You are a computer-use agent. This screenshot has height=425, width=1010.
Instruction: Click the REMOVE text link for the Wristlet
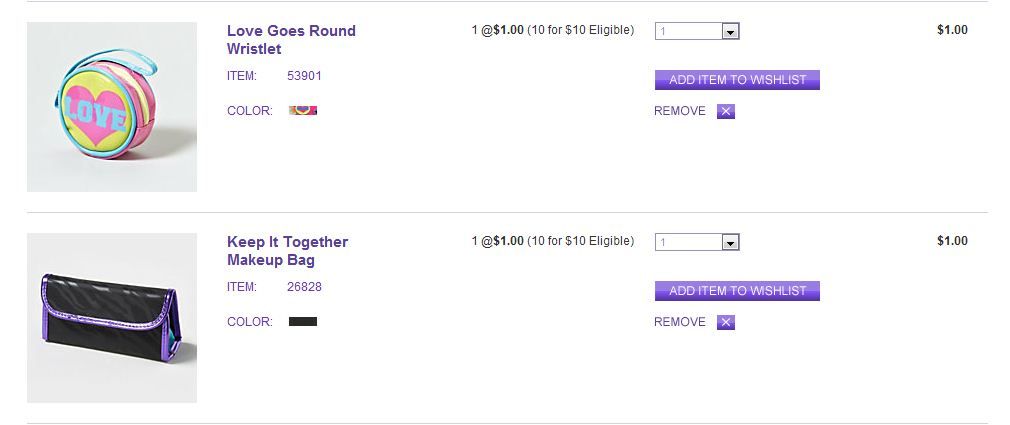pyautogui.click(x=680, y=111)
